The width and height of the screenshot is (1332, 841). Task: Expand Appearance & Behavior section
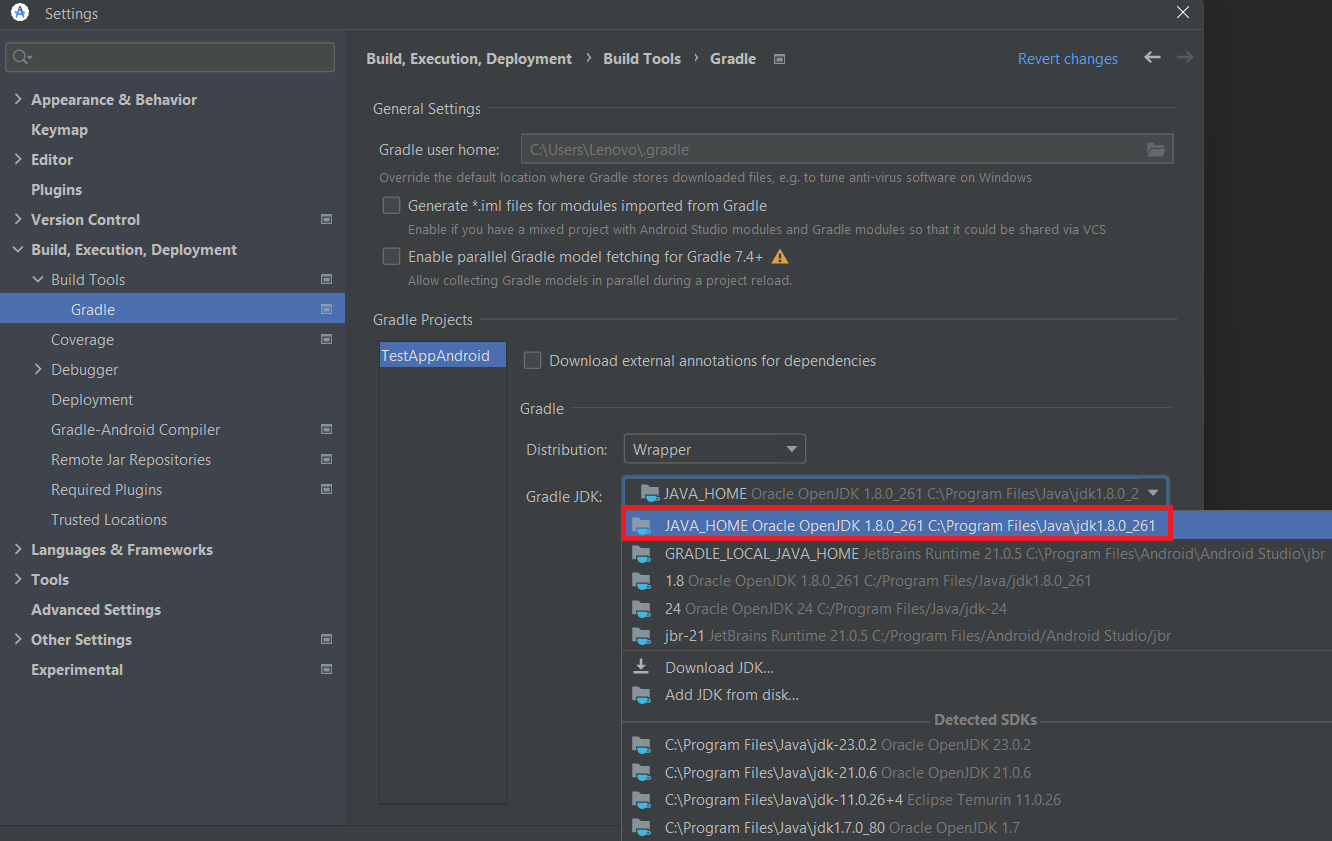pyautogui.click(x=18, y=99)
